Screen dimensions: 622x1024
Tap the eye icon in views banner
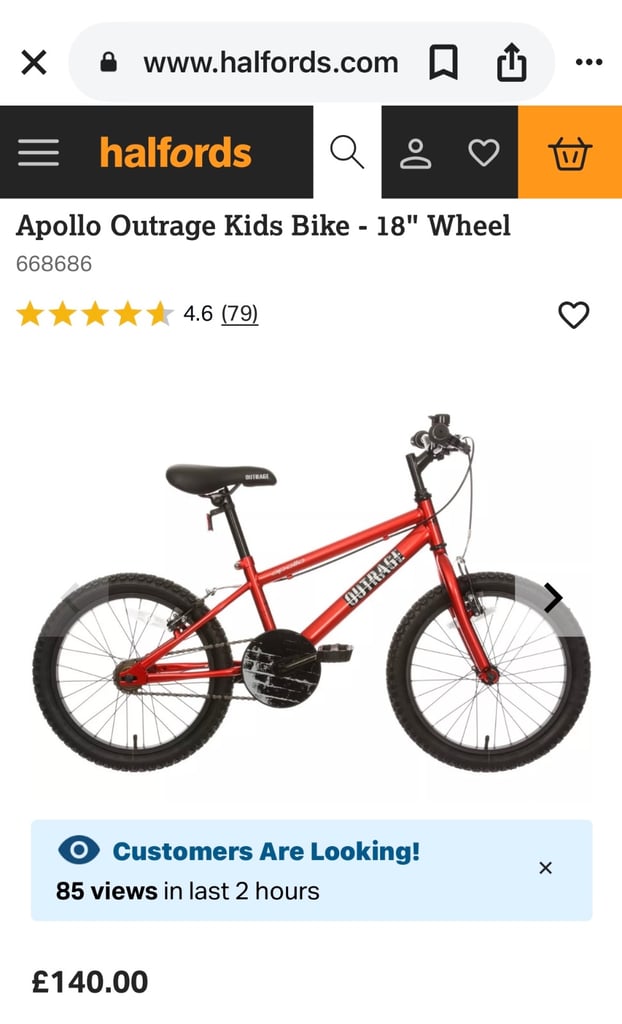[x=79, y=850]
